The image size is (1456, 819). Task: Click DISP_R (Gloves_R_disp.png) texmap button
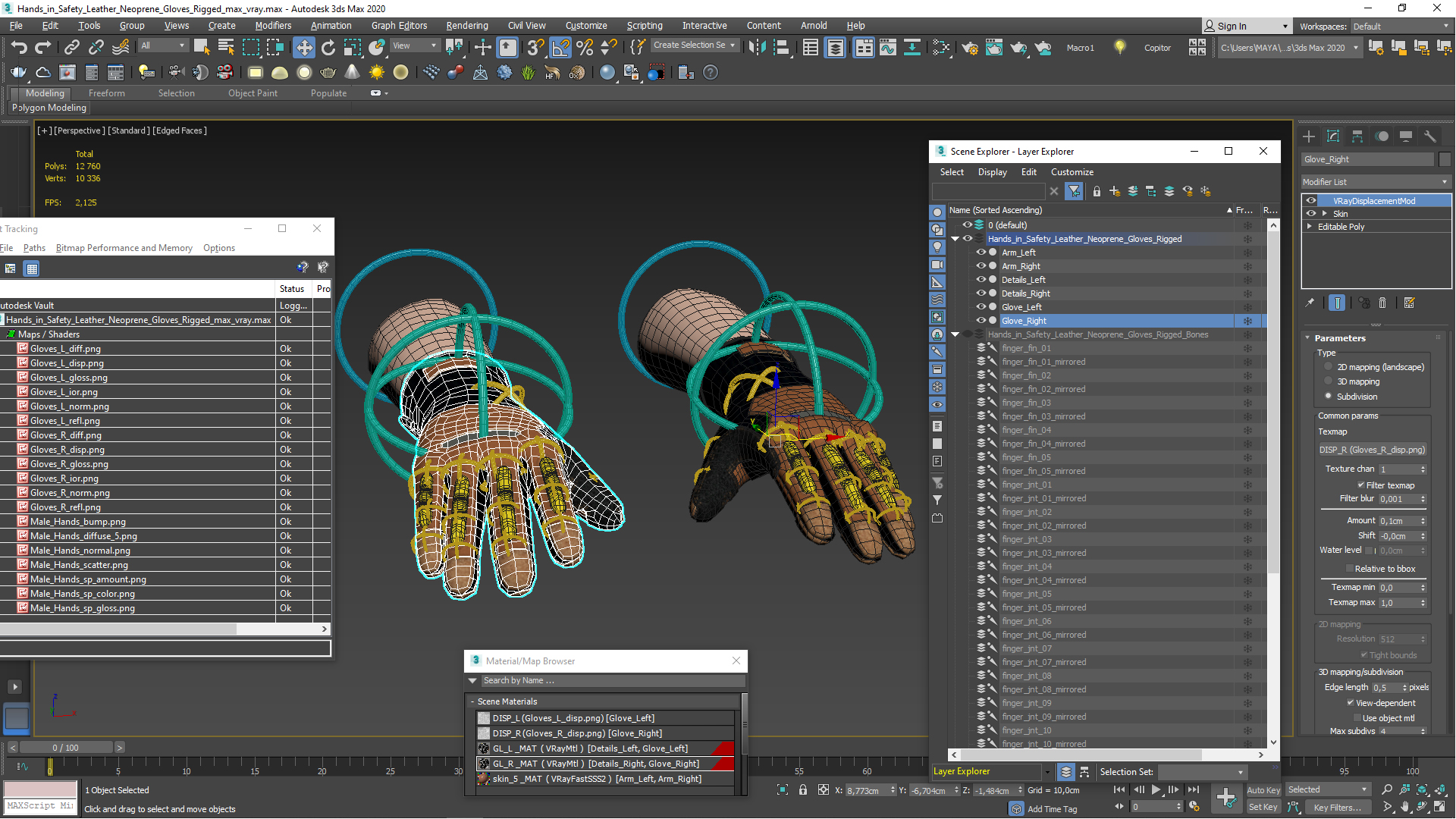(x=1373, y=450)
